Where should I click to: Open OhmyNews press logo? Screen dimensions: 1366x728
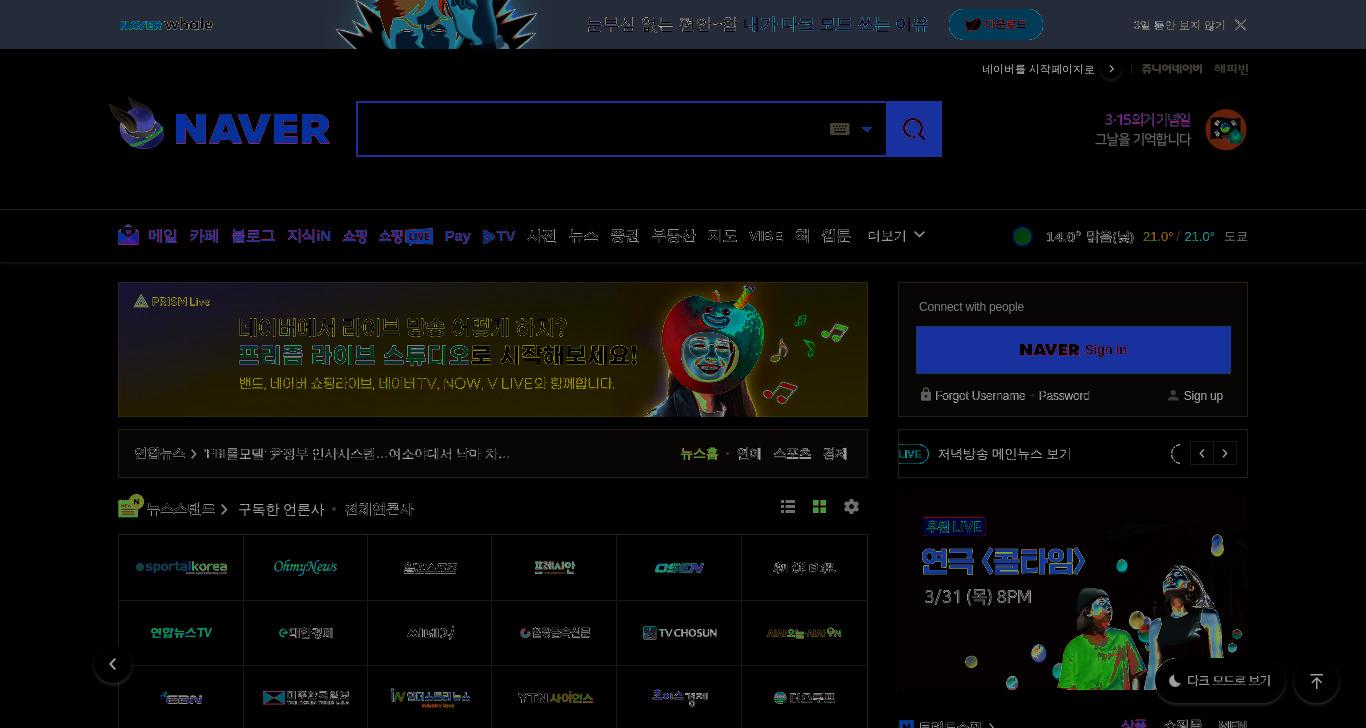(x=305, y=567)
